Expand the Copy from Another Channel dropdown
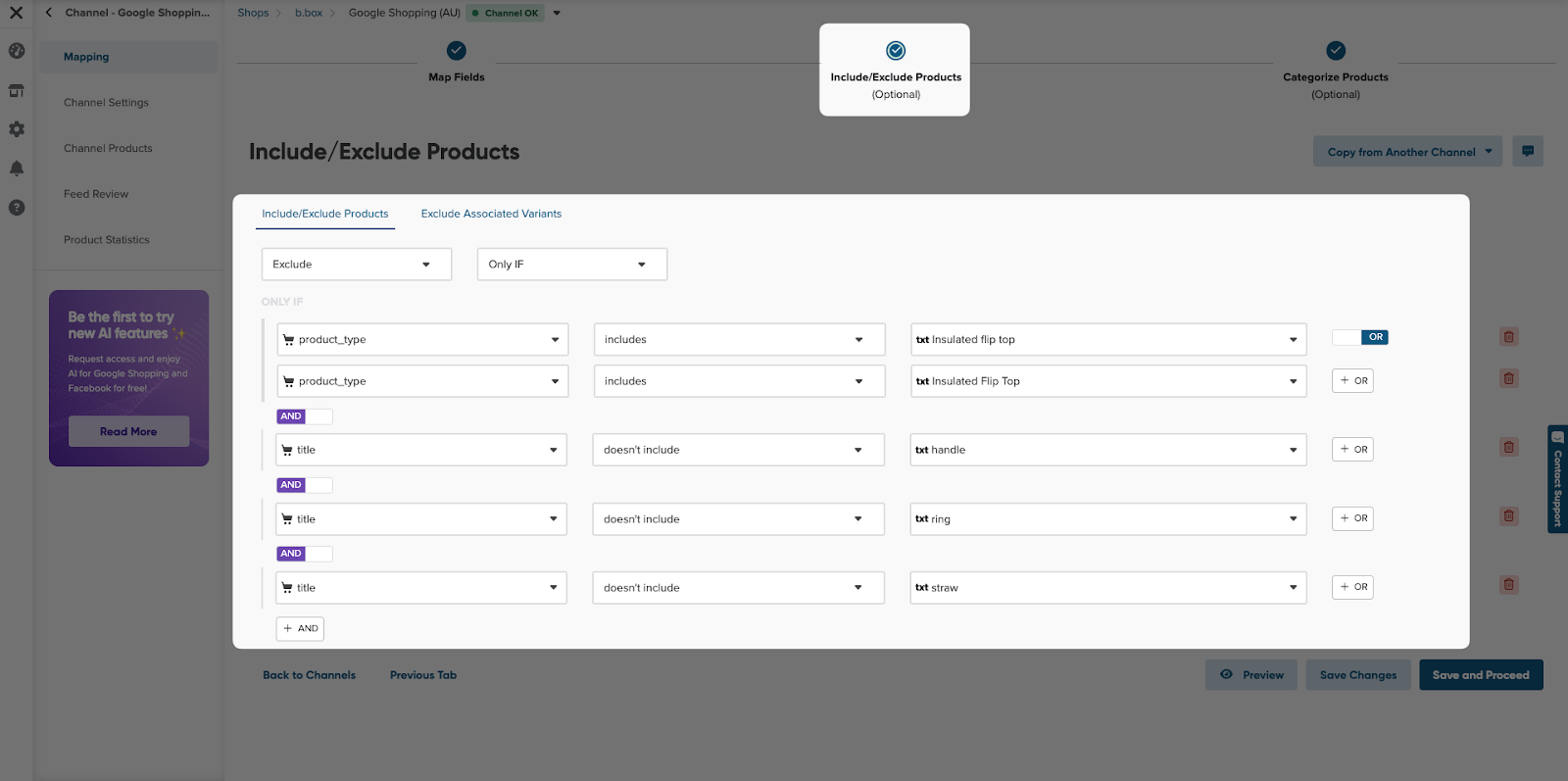Screen dimensions: 1568x781 click(1407, 152)
